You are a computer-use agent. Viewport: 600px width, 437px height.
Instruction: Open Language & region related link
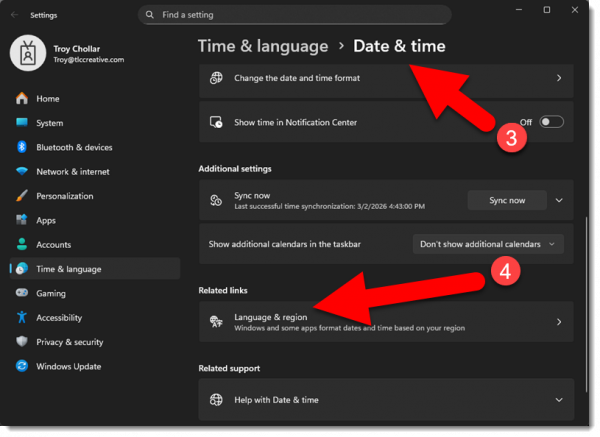[385, 322]
